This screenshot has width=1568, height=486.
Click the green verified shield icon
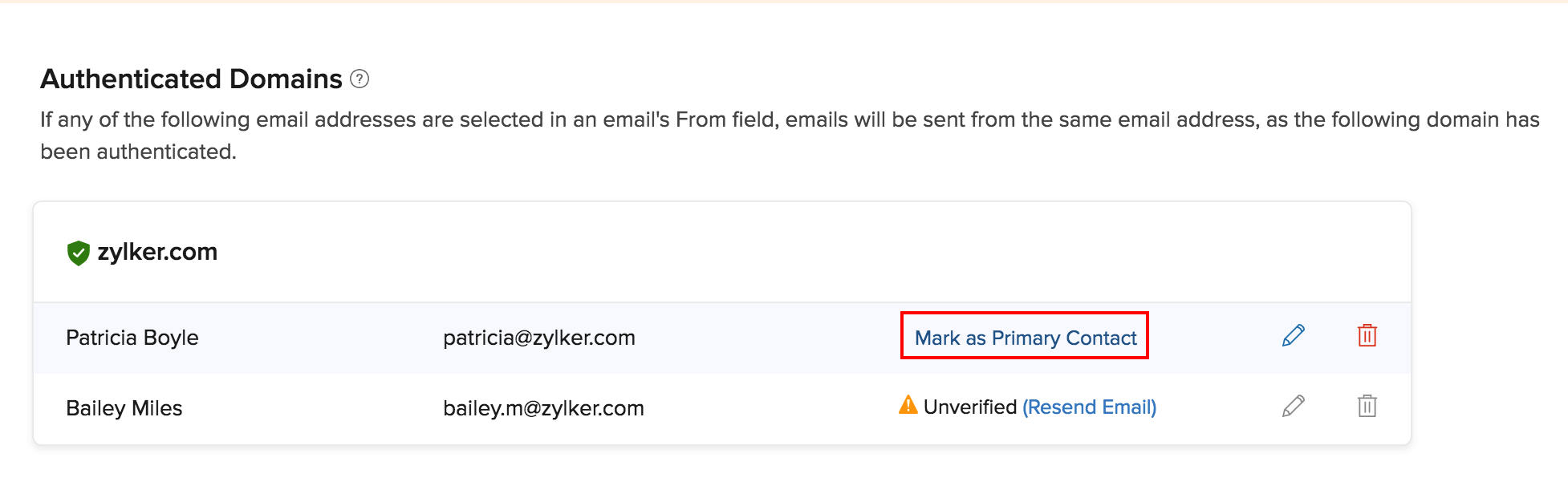pos(78,253)
